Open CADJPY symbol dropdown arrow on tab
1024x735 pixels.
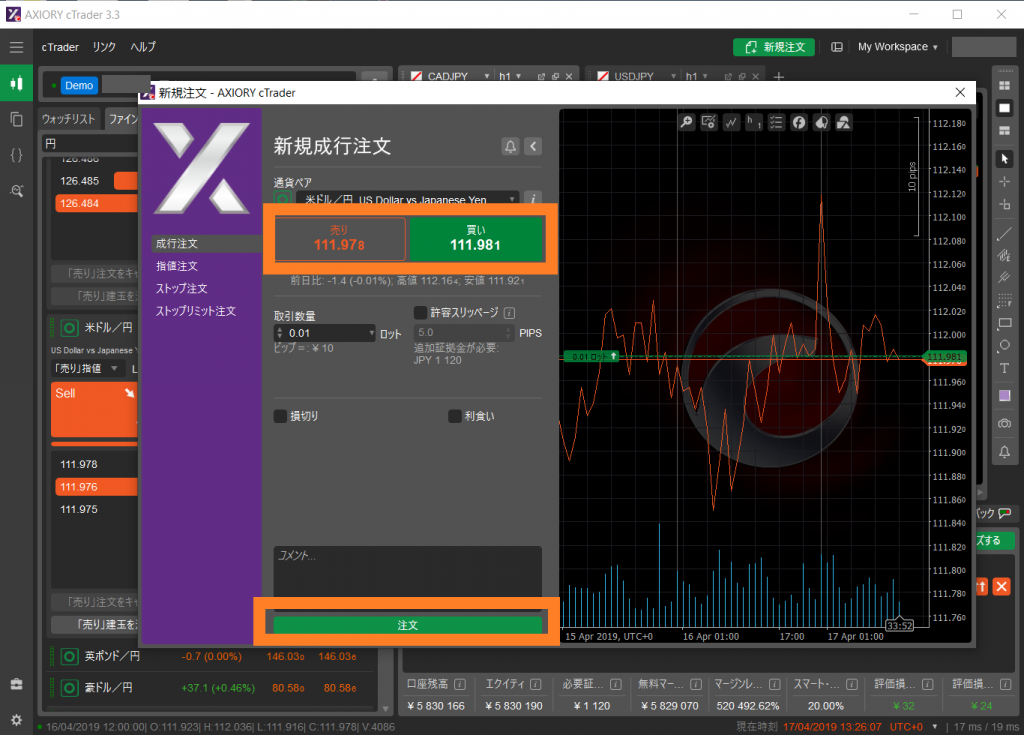[487, 76]
